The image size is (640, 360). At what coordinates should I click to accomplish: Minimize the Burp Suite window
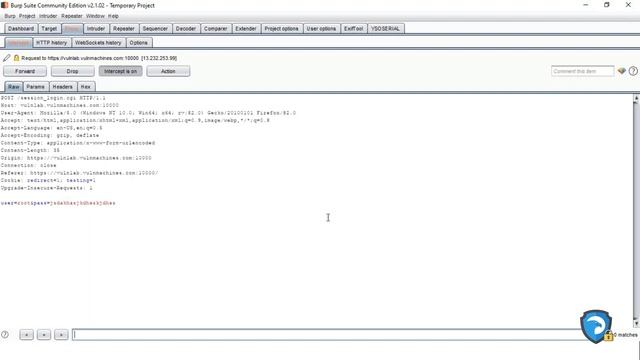point(586,5)
